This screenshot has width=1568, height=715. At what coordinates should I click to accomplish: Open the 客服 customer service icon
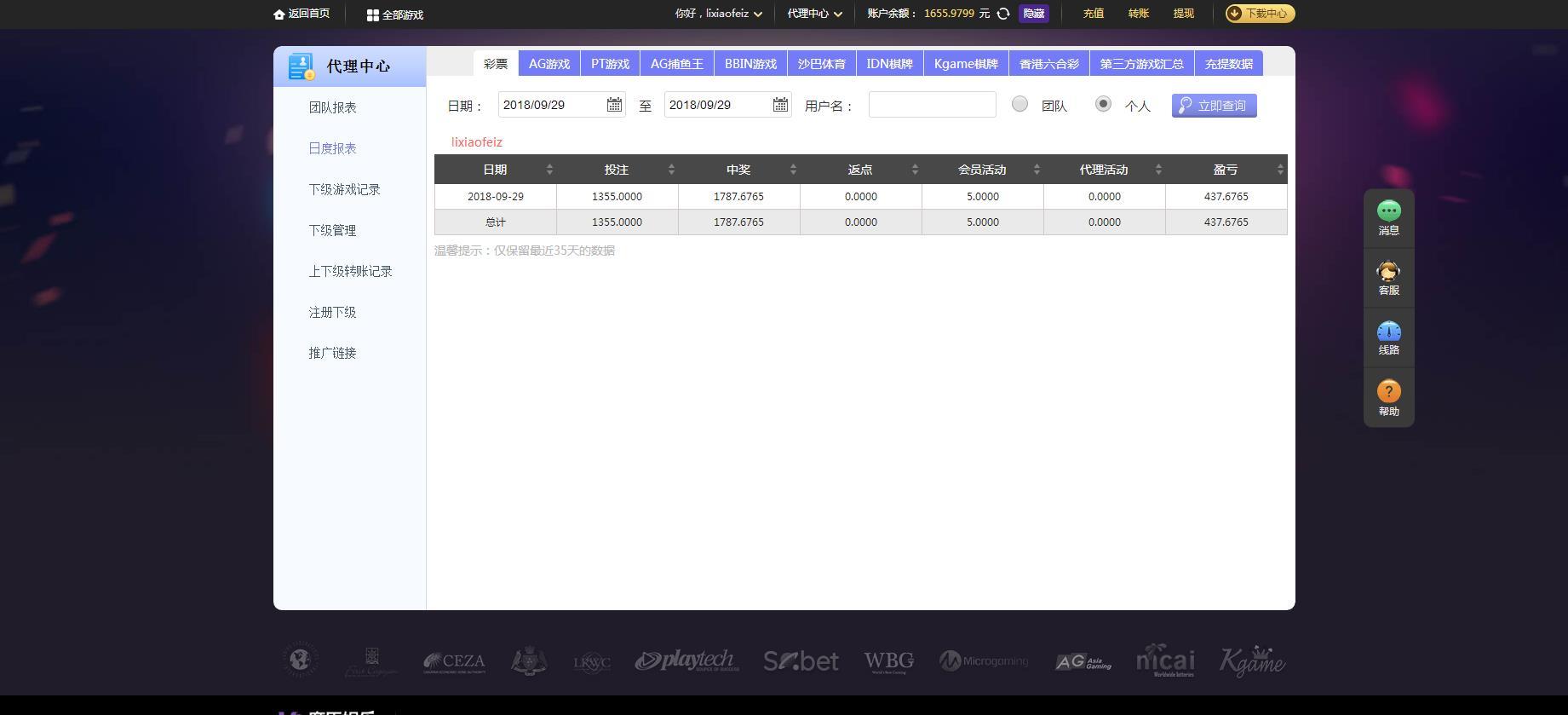tap(1389, 271)
